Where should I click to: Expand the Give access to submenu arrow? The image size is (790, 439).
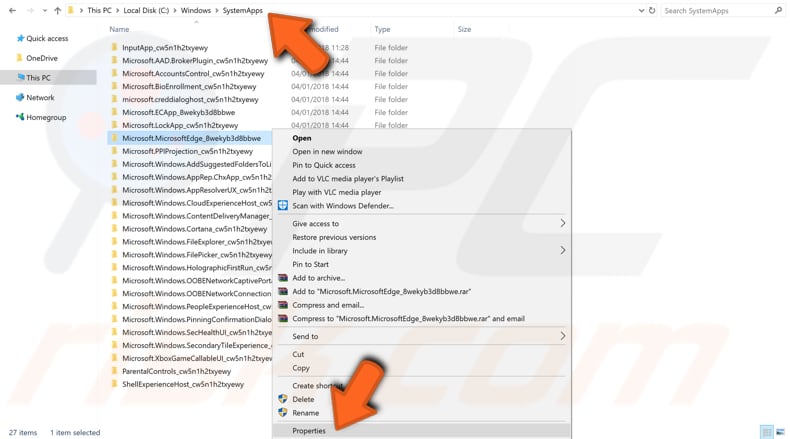point(563,223)
